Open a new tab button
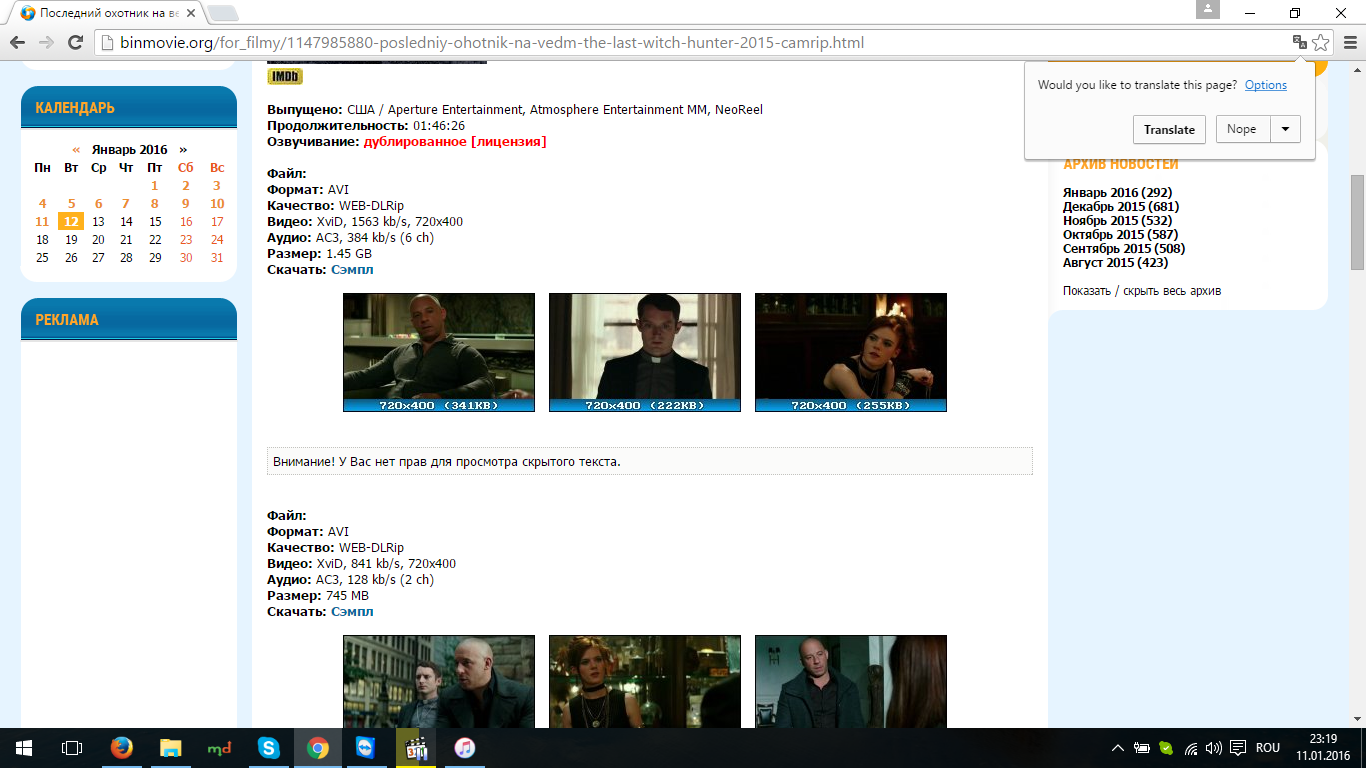Screen dimensions: 1366x768 coord(223,13)
